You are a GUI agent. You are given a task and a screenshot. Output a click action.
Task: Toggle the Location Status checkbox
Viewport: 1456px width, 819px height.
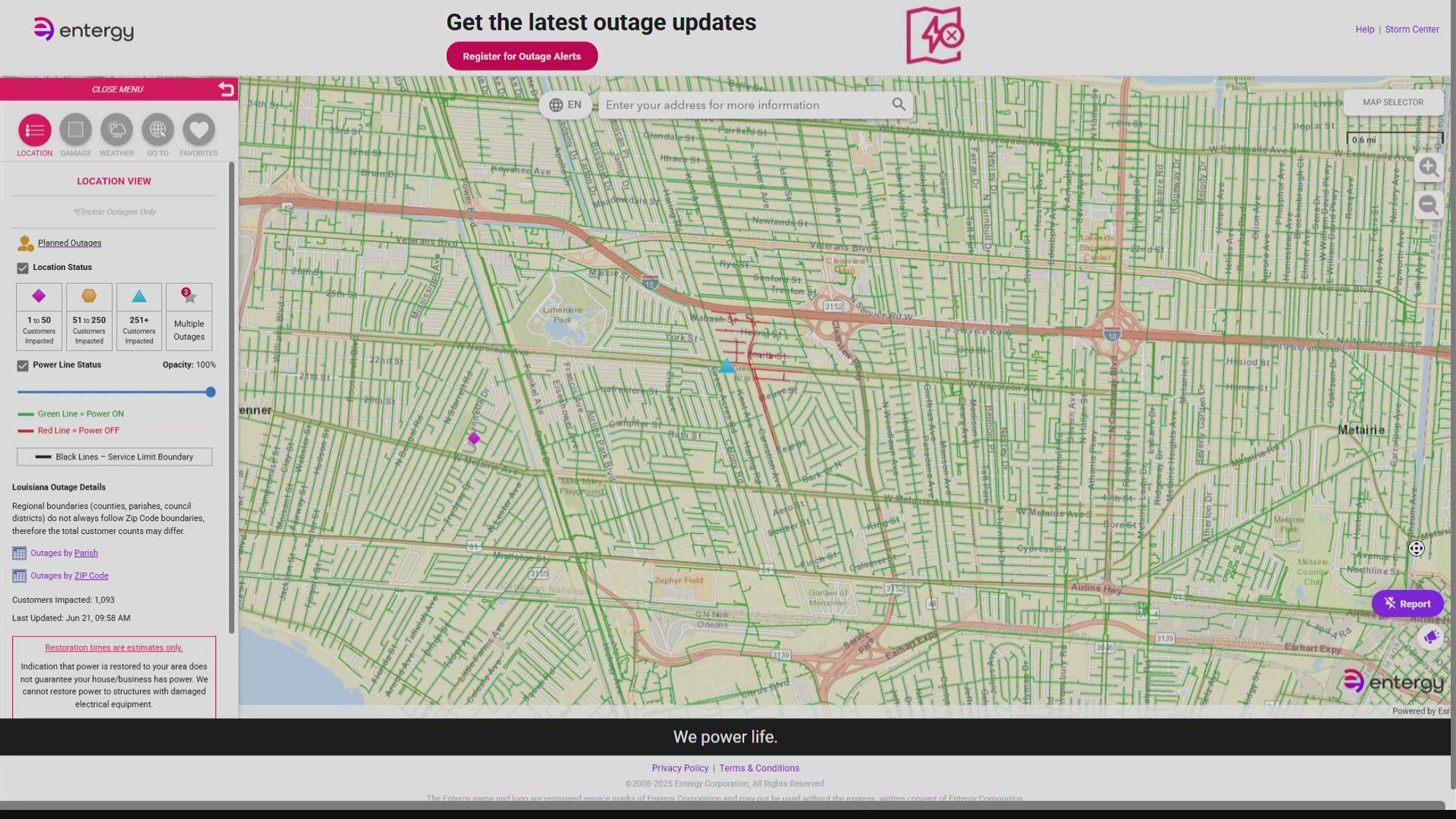[23, 267]
